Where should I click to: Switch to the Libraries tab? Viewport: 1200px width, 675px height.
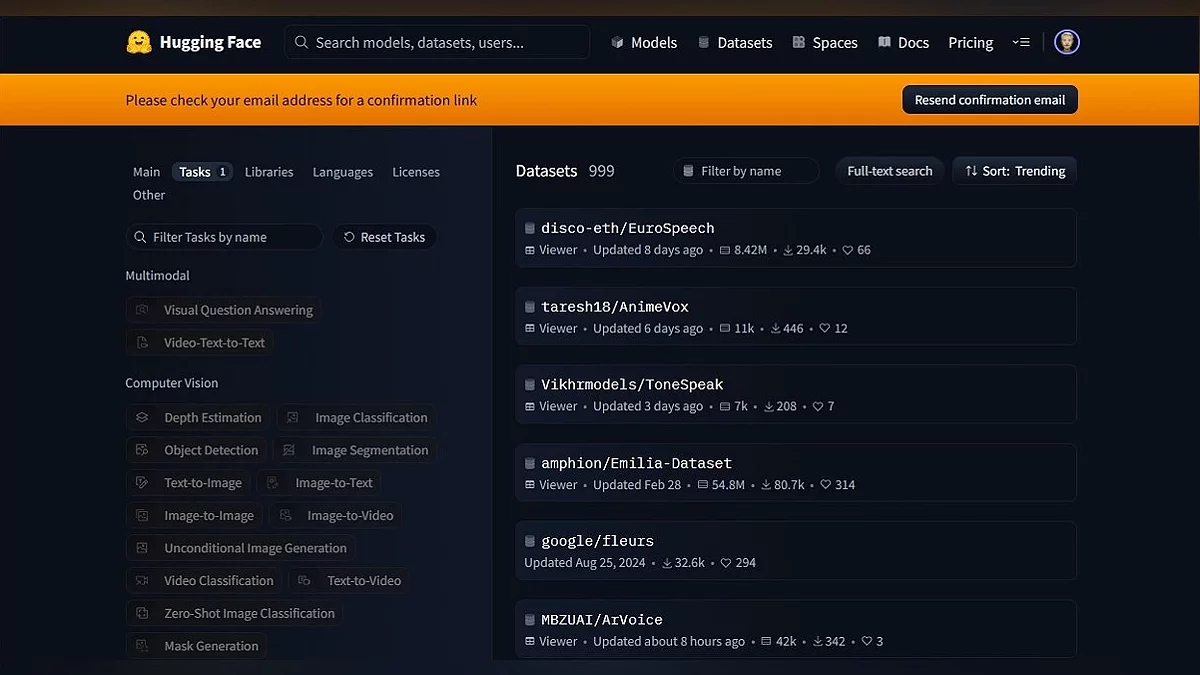point(269,172)
